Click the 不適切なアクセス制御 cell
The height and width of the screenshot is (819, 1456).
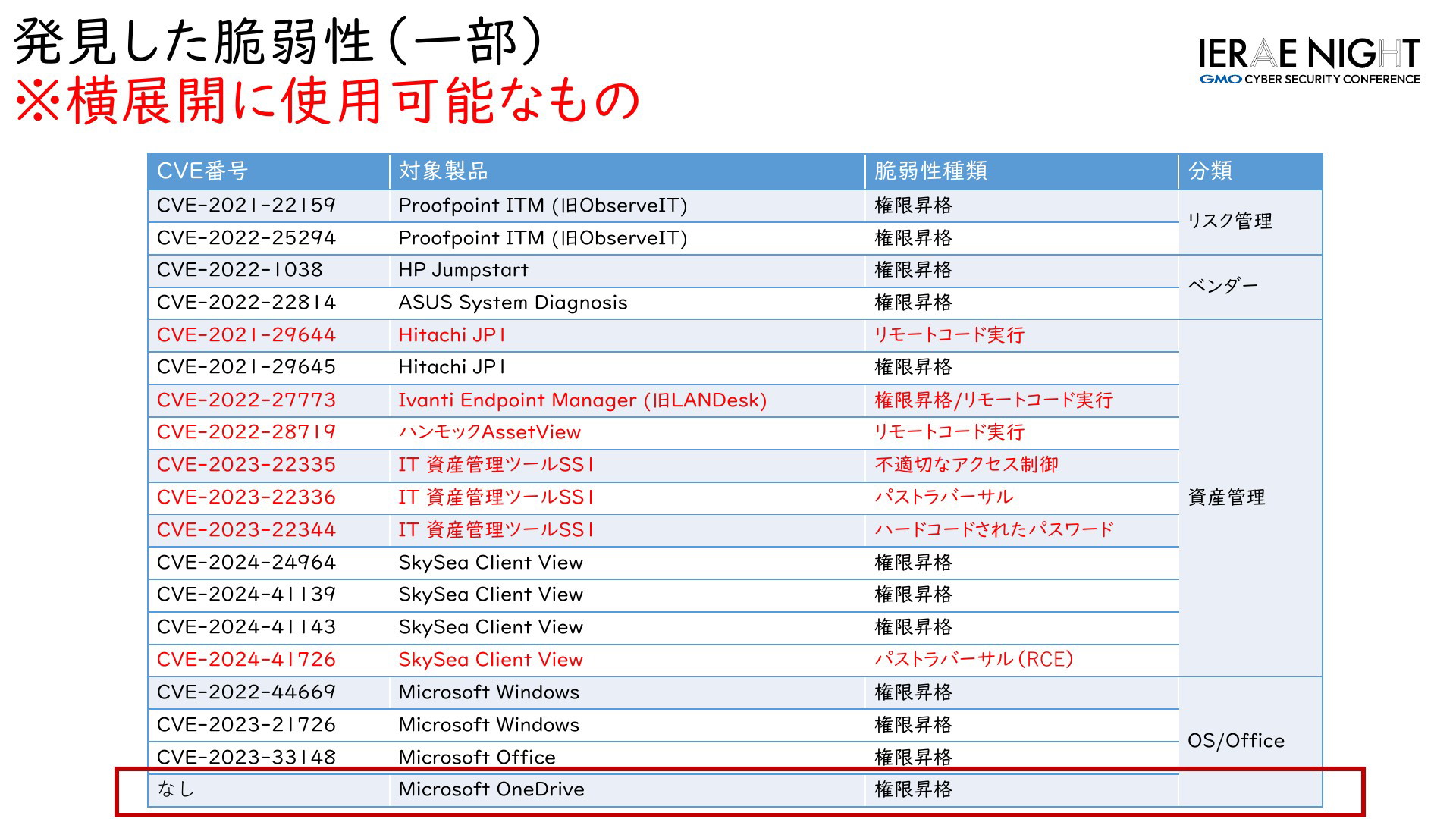pyautogui.click(x=1021, y=465)
